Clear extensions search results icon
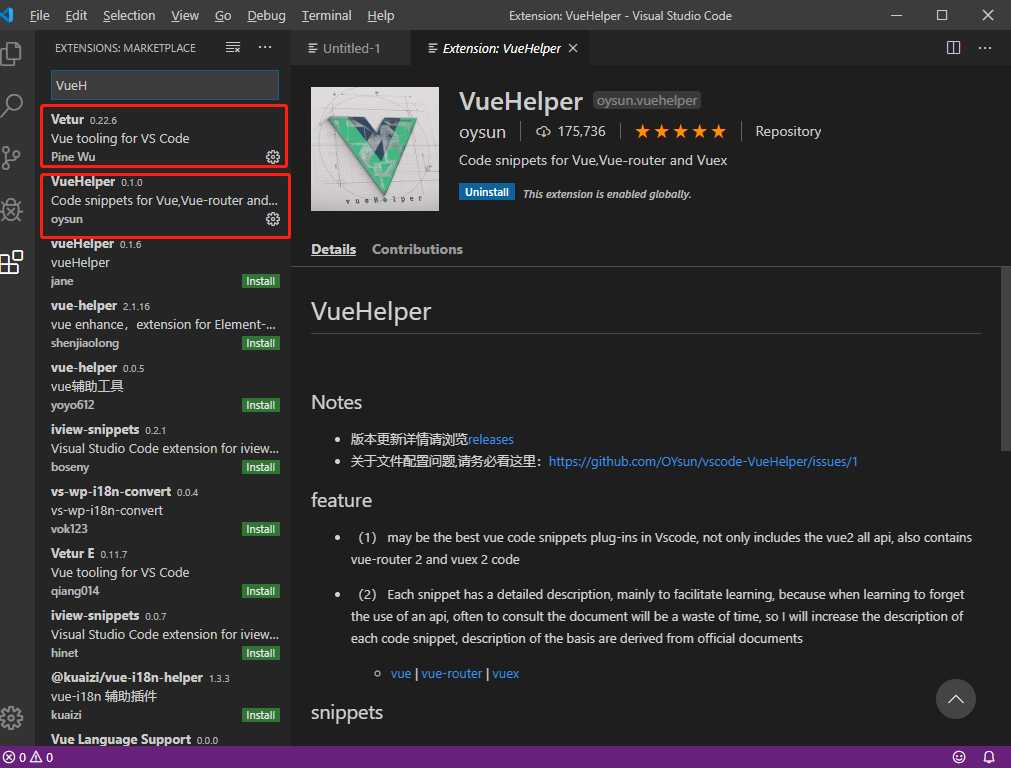This screenshot has height=768, width=1011. pyautogui.click(x=233, y=48)
